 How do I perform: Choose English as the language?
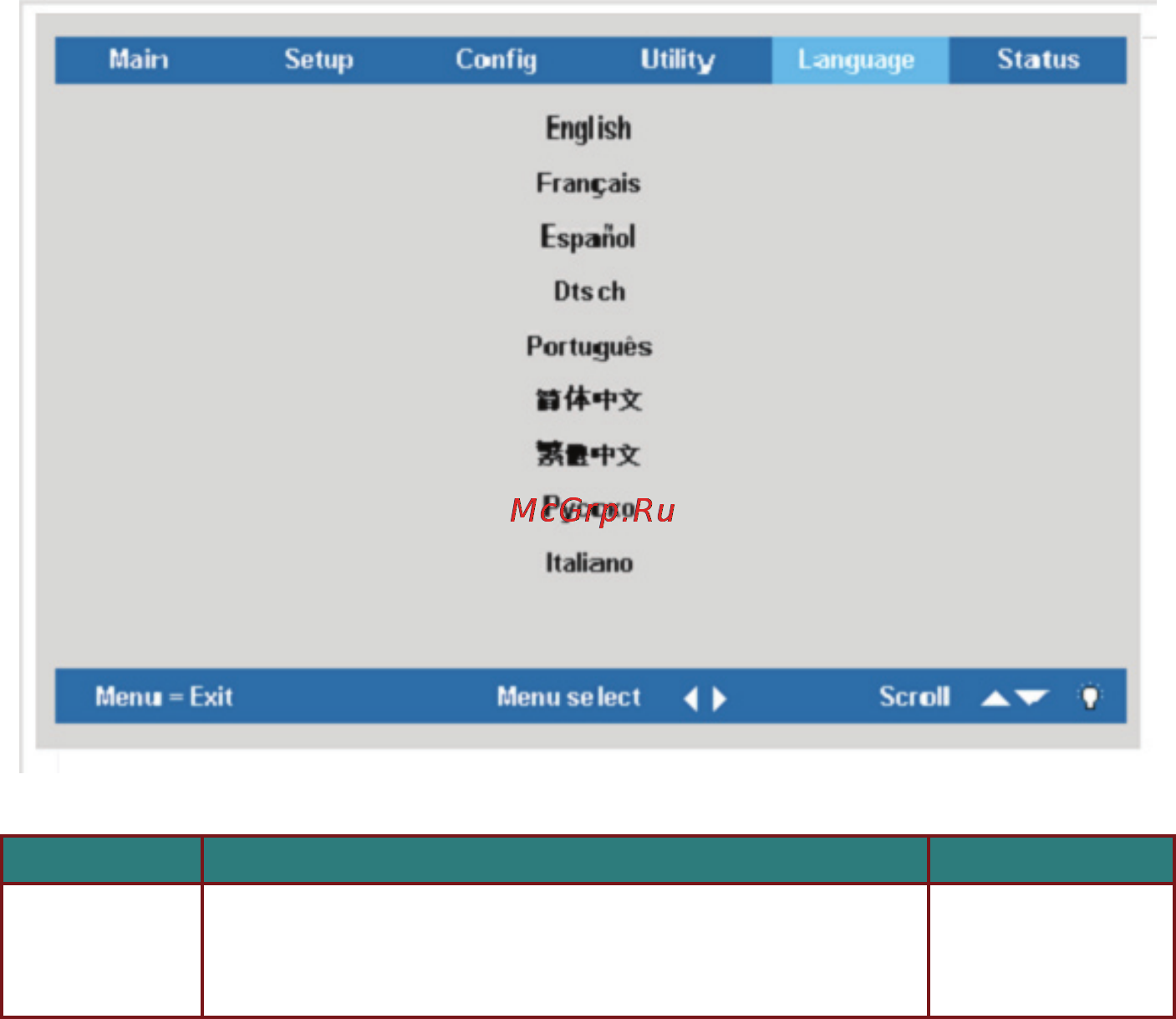click(x=588, y=129)
